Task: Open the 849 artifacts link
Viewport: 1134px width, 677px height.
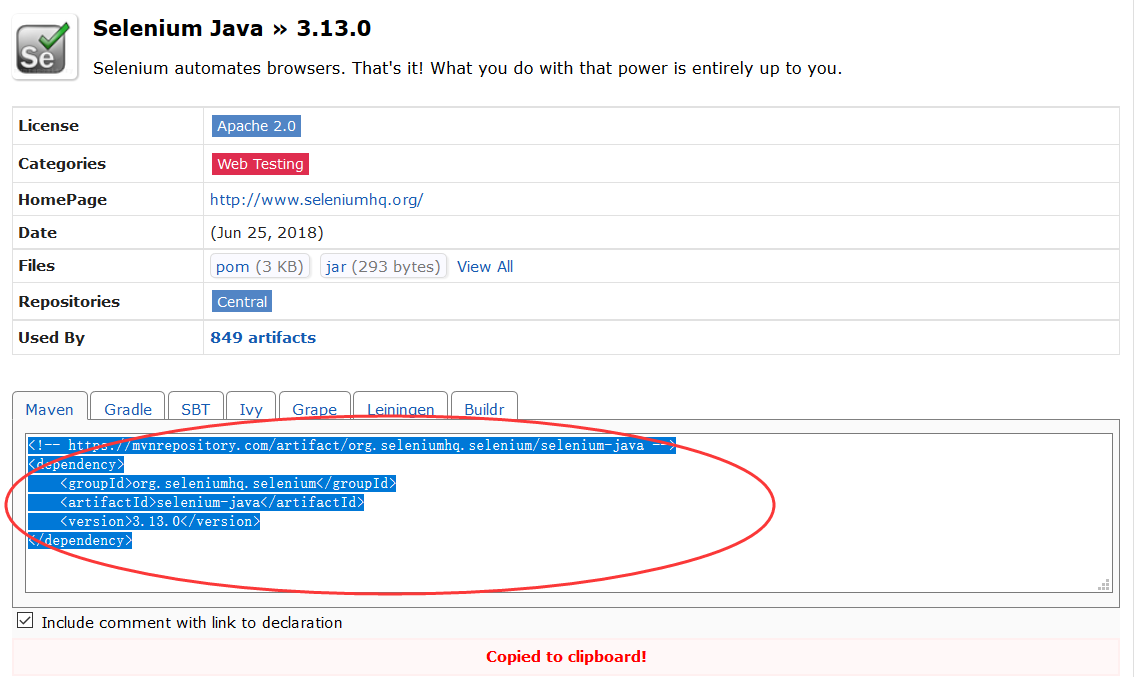Action: tap(263, 338)
